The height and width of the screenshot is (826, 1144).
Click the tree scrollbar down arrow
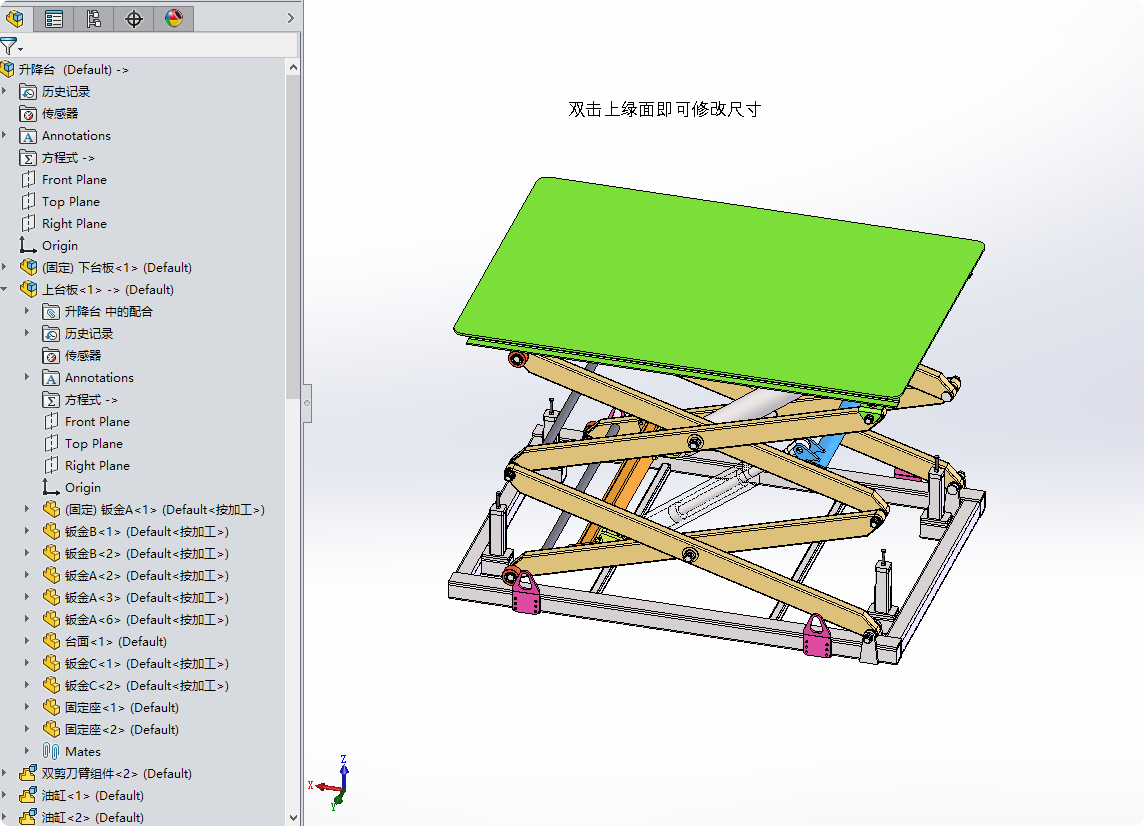point(293,818)
